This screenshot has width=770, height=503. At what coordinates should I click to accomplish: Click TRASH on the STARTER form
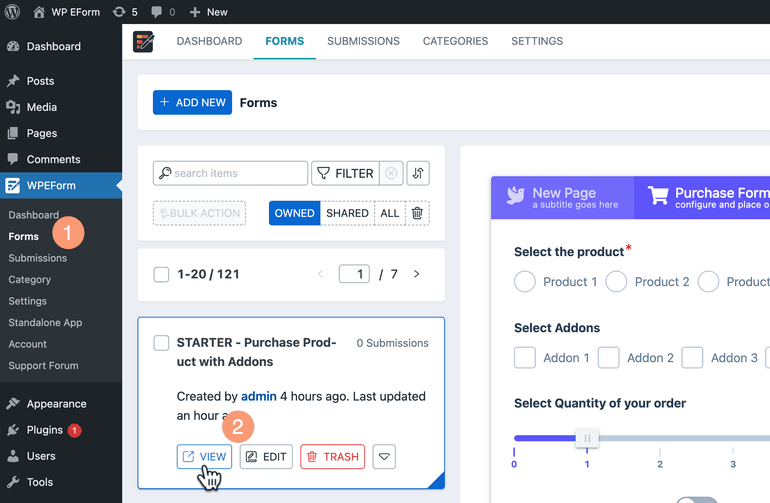332,457
